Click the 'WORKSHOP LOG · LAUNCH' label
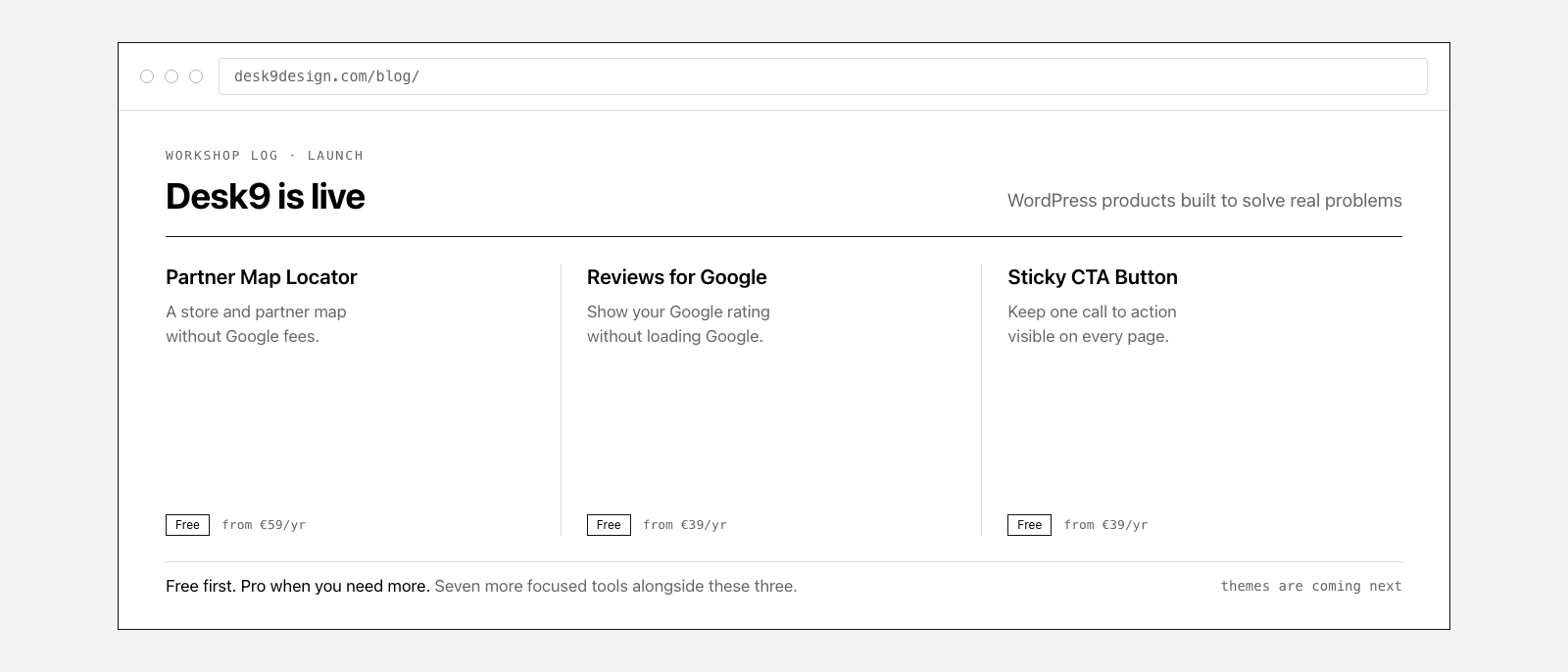Image resolution: width=1568 pixels, height=672 pixels. pyautogui.click(x=265, y=156)
